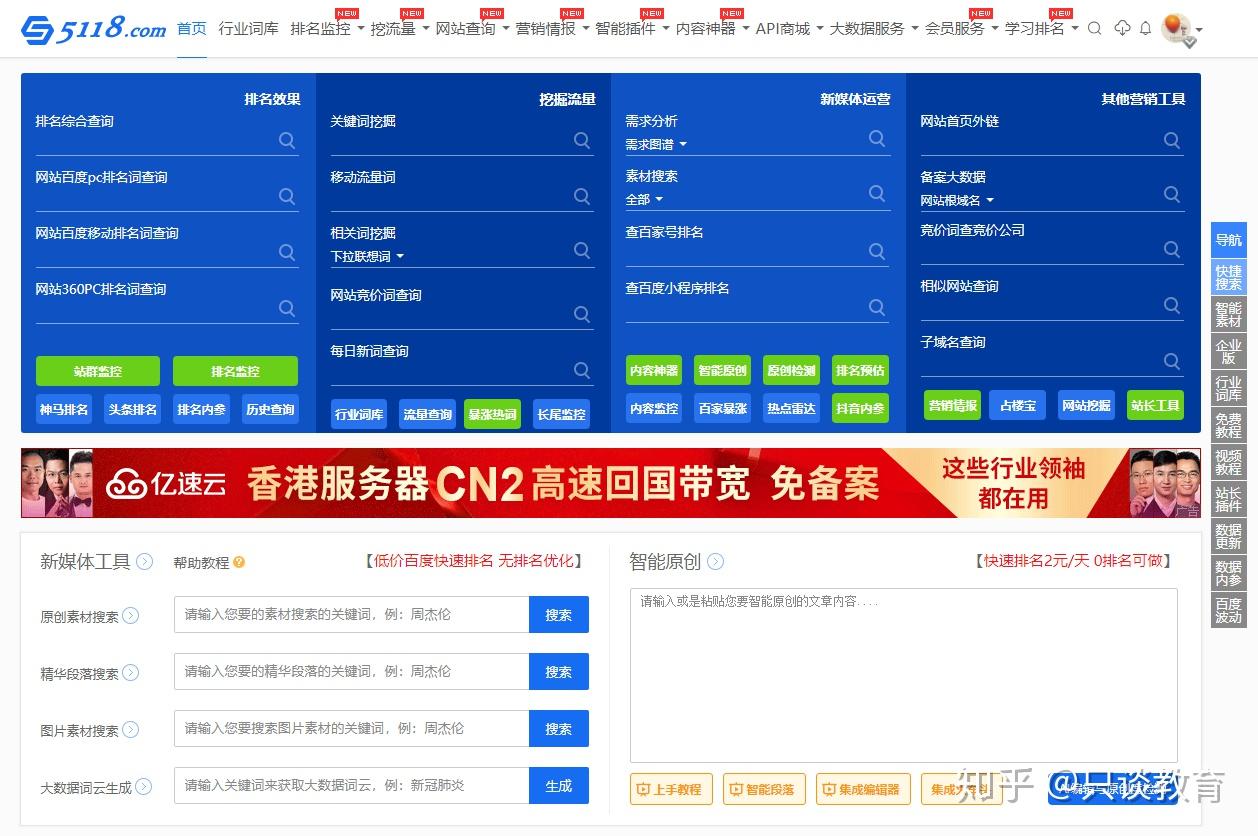Open the 行业词库 menu item
Viewport: 1258px width, 836px height.
click(248, 29)
